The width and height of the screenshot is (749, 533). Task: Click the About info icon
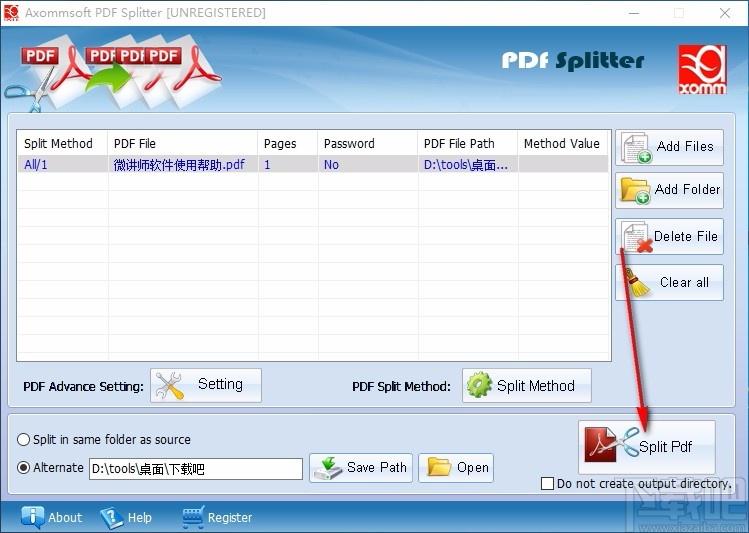(x=32, y=518)
